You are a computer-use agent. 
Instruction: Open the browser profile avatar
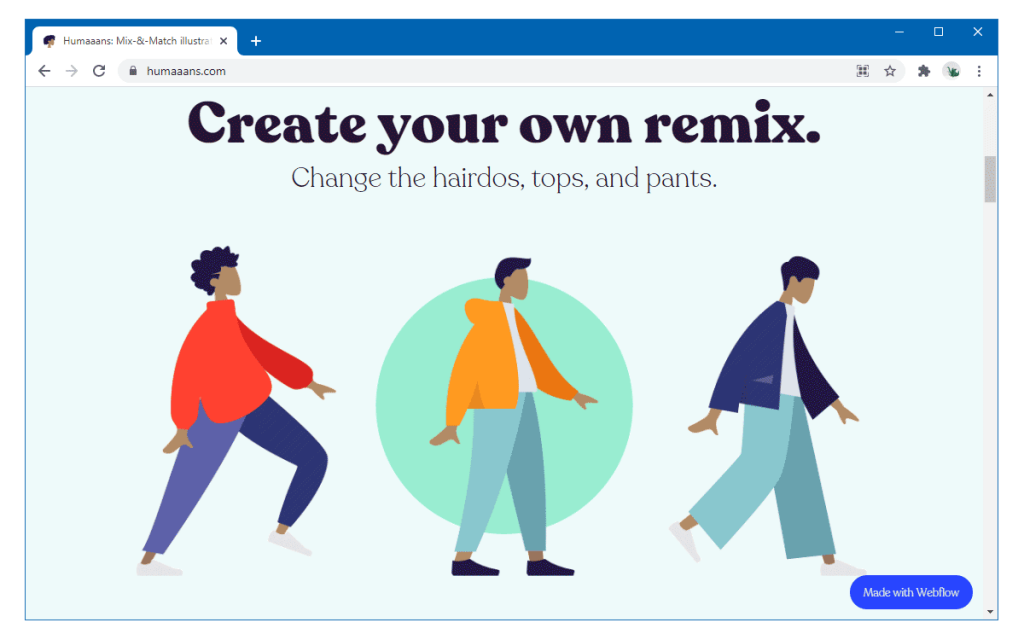[x=952, y=71]
